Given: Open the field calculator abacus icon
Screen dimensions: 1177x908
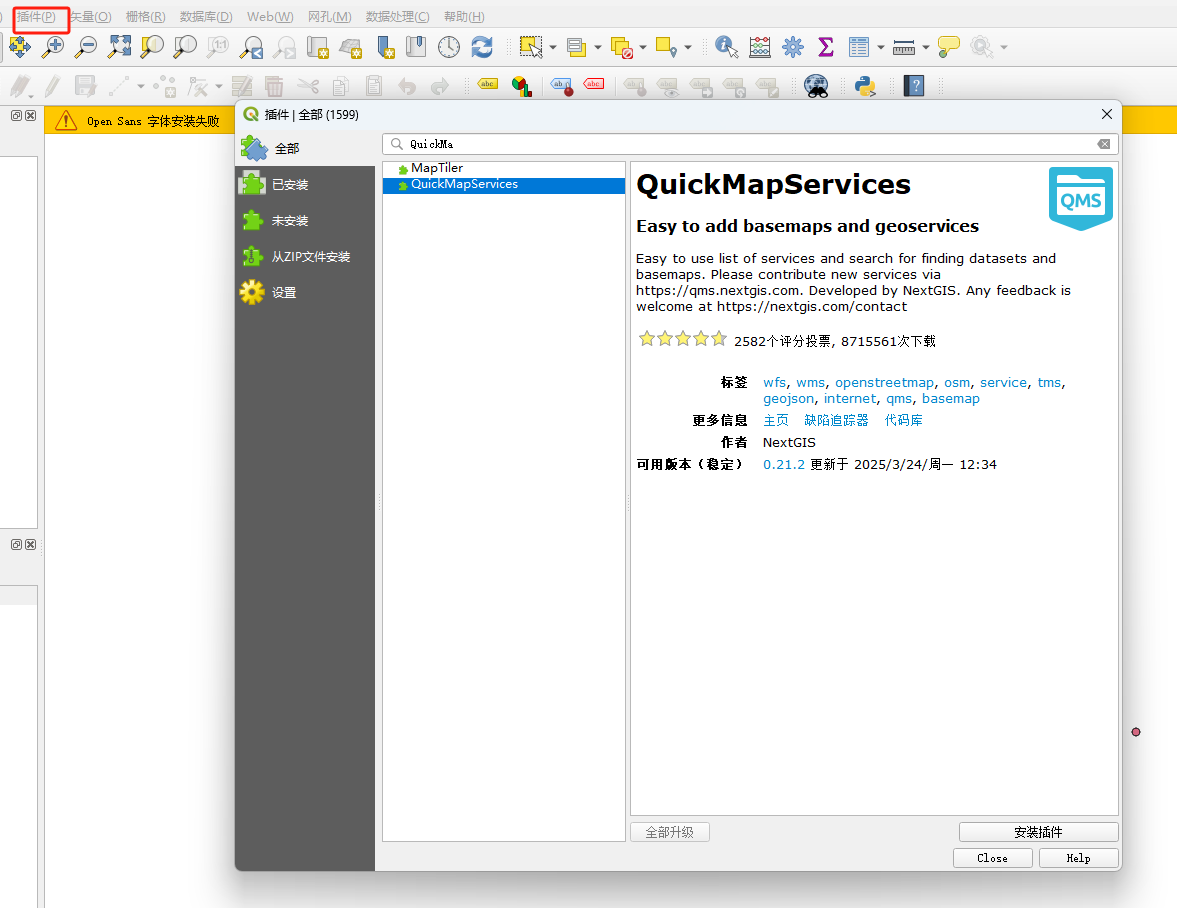Looking at the screenshot, I should (x=760, y=46).
